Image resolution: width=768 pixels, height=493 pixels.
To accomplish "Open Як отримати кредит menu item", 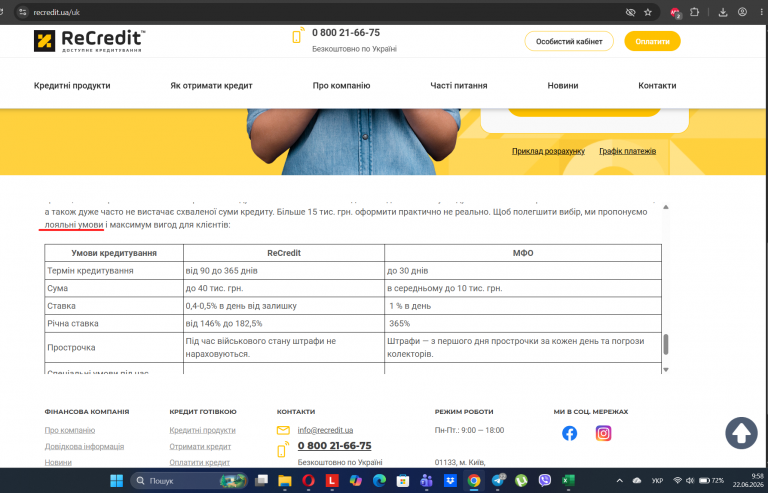I will pyautogui.click(x=211, y=86).
